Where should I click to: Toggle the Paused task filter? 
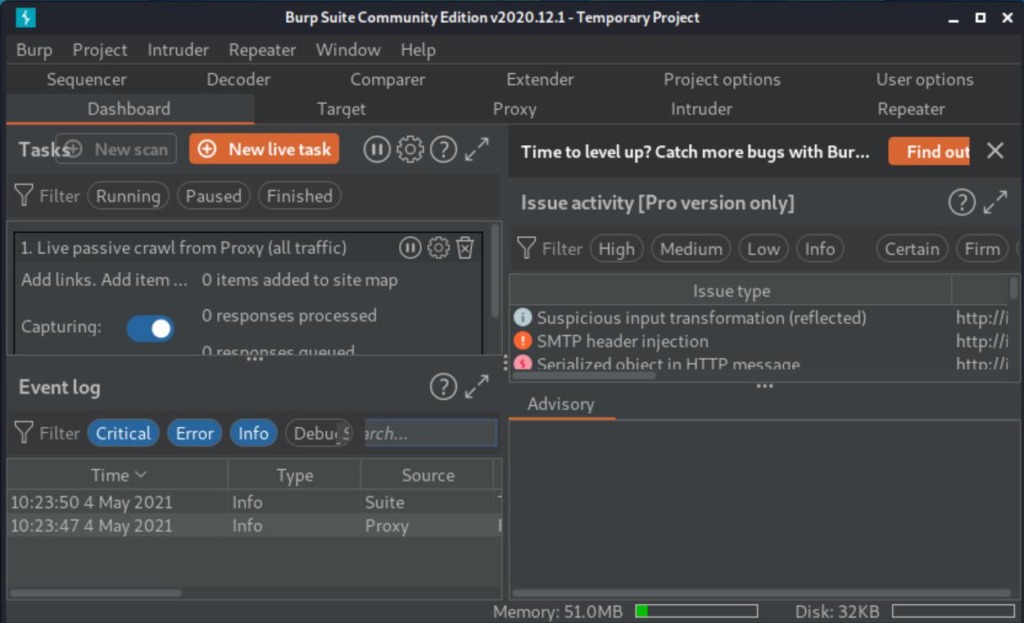[x=214, y=196]
